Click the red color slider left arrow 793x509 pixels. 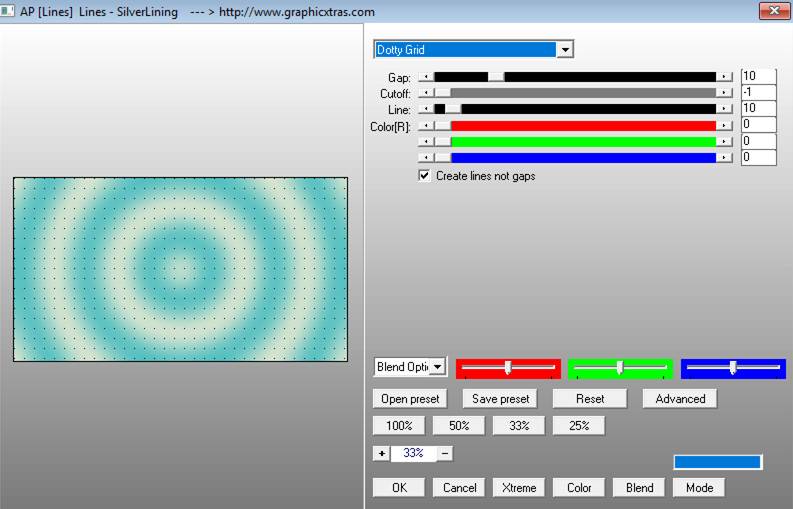(x=426, y=125)
